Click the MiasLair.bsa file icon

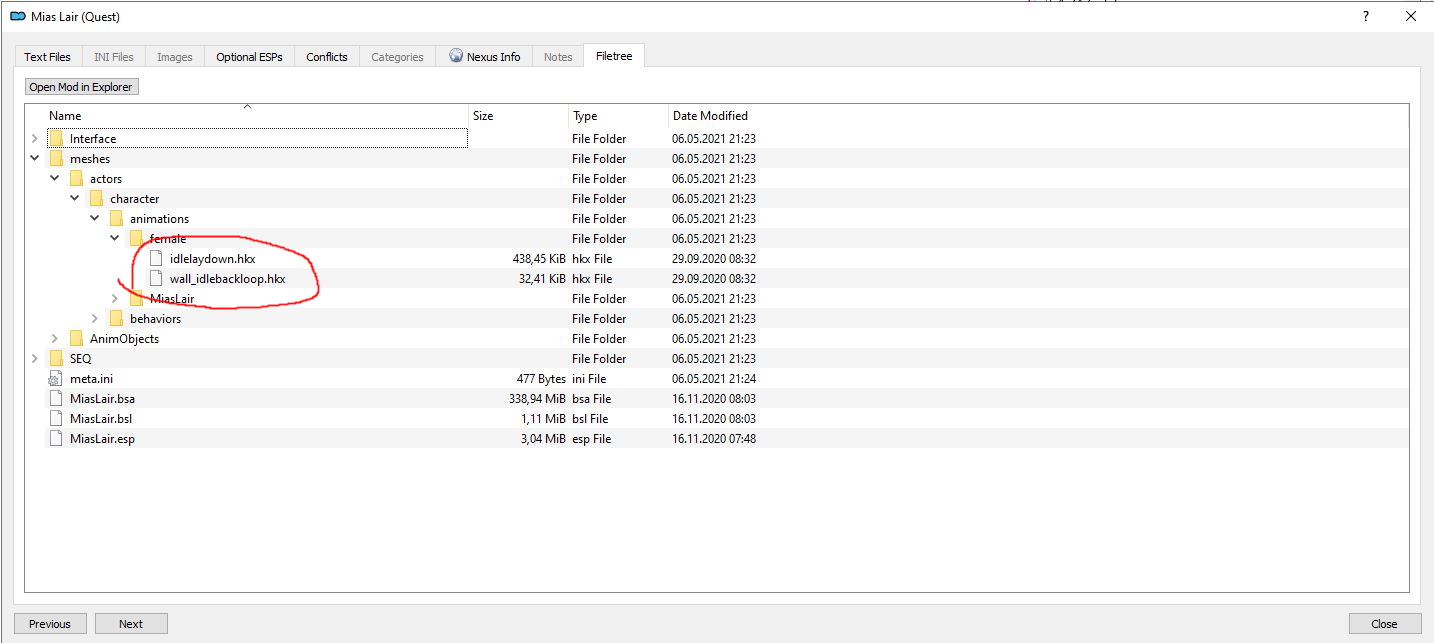click(56, 399)
